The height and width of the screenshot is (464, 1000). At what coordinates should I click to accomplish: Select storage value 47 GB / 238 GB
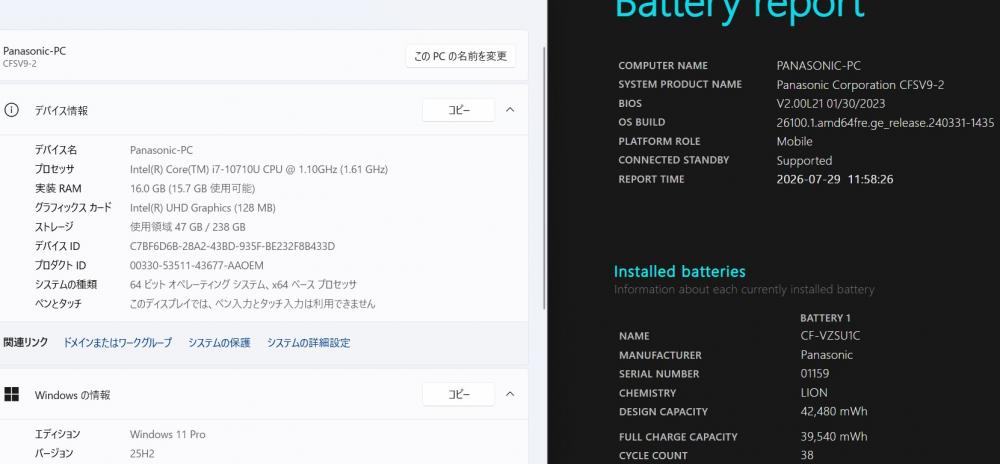click(x=188, y=227)
